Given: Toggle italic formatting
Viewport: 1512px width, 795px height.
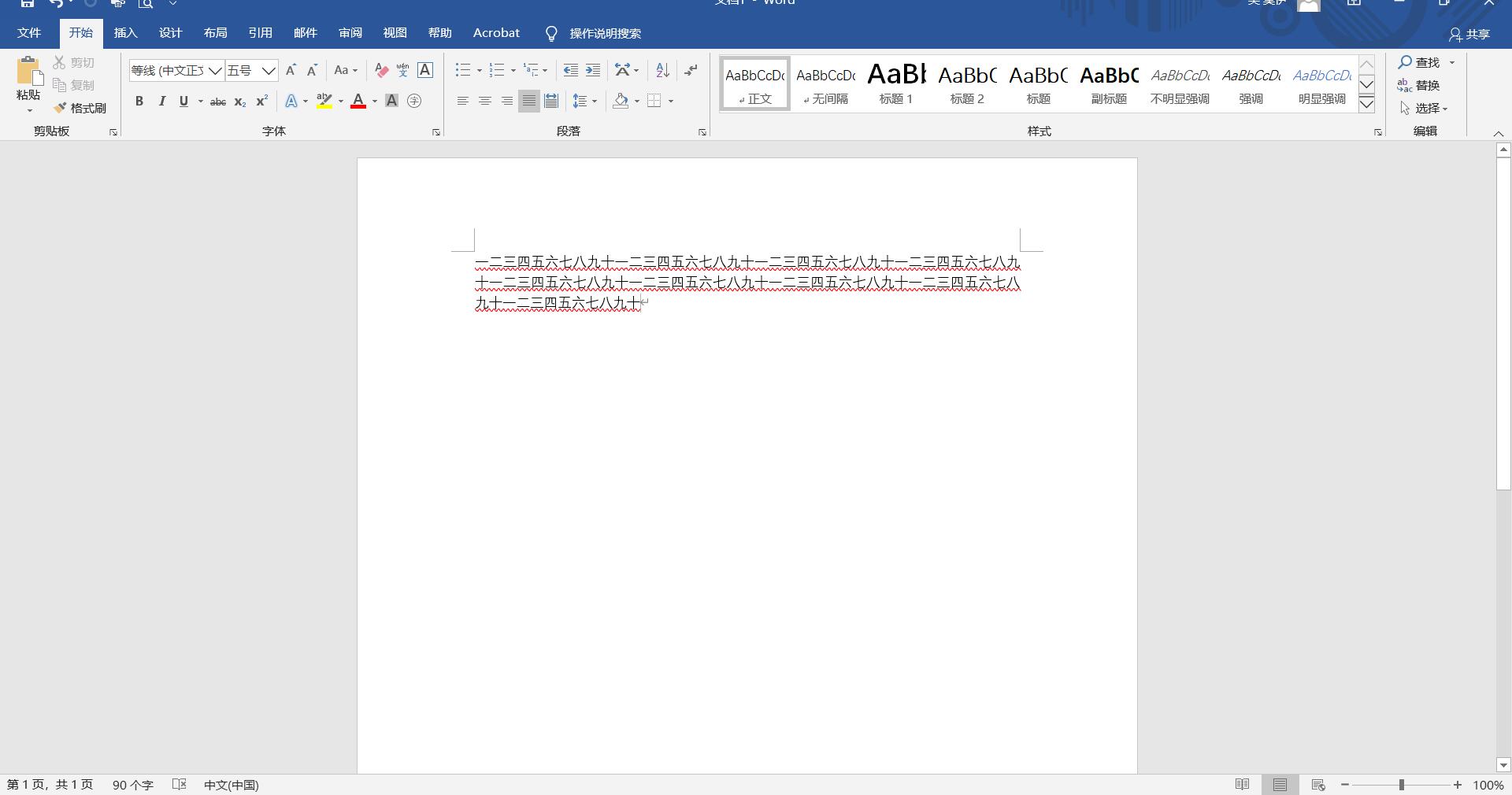Looking at the screenshot, I should [162, 101].
